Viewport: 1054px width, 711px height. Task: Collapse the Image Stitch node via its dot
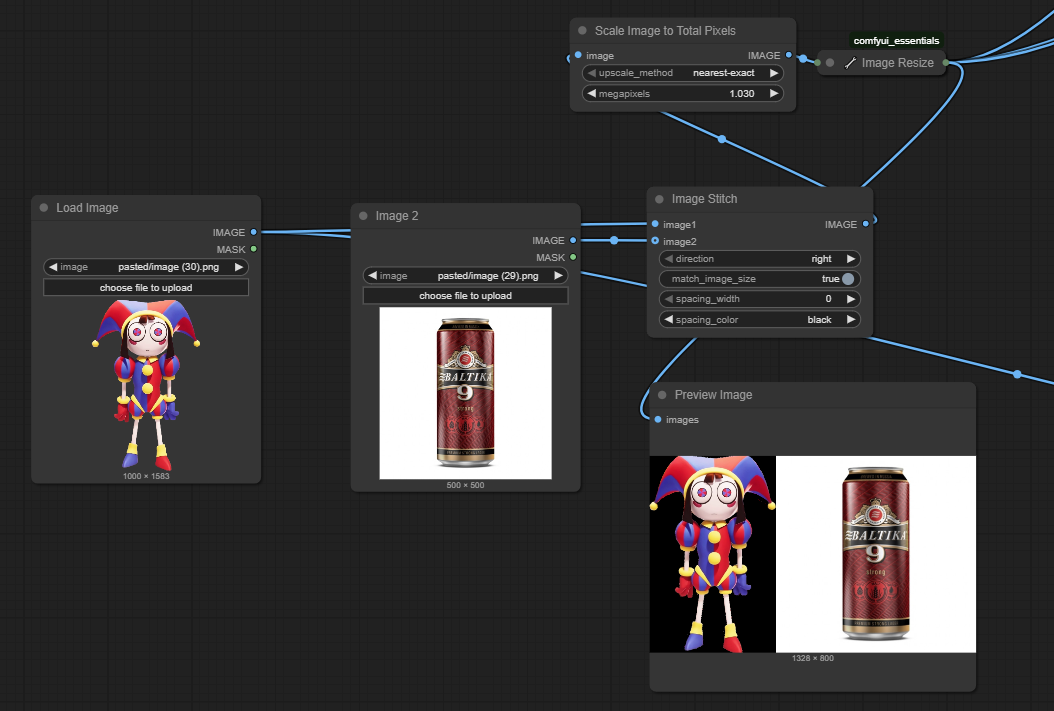659,199
